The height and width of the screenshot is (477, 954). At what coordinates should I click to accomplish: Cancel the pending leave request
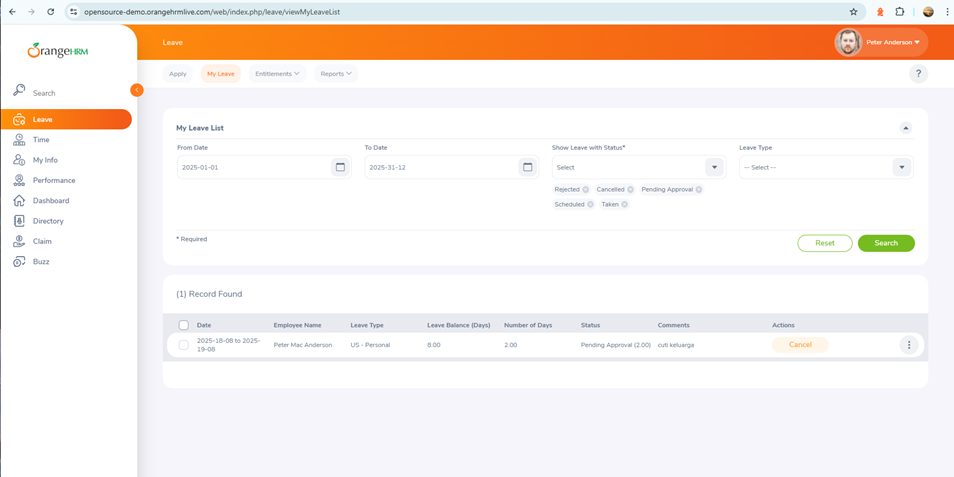point(800,345)
